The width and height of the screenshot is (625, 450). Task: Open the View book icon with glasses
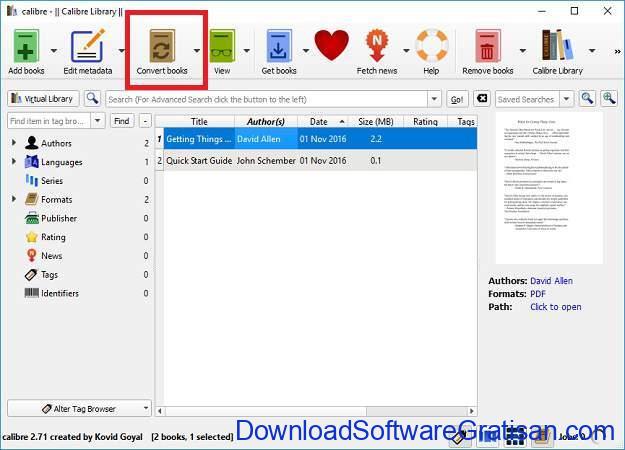click(x=222, y=46)
